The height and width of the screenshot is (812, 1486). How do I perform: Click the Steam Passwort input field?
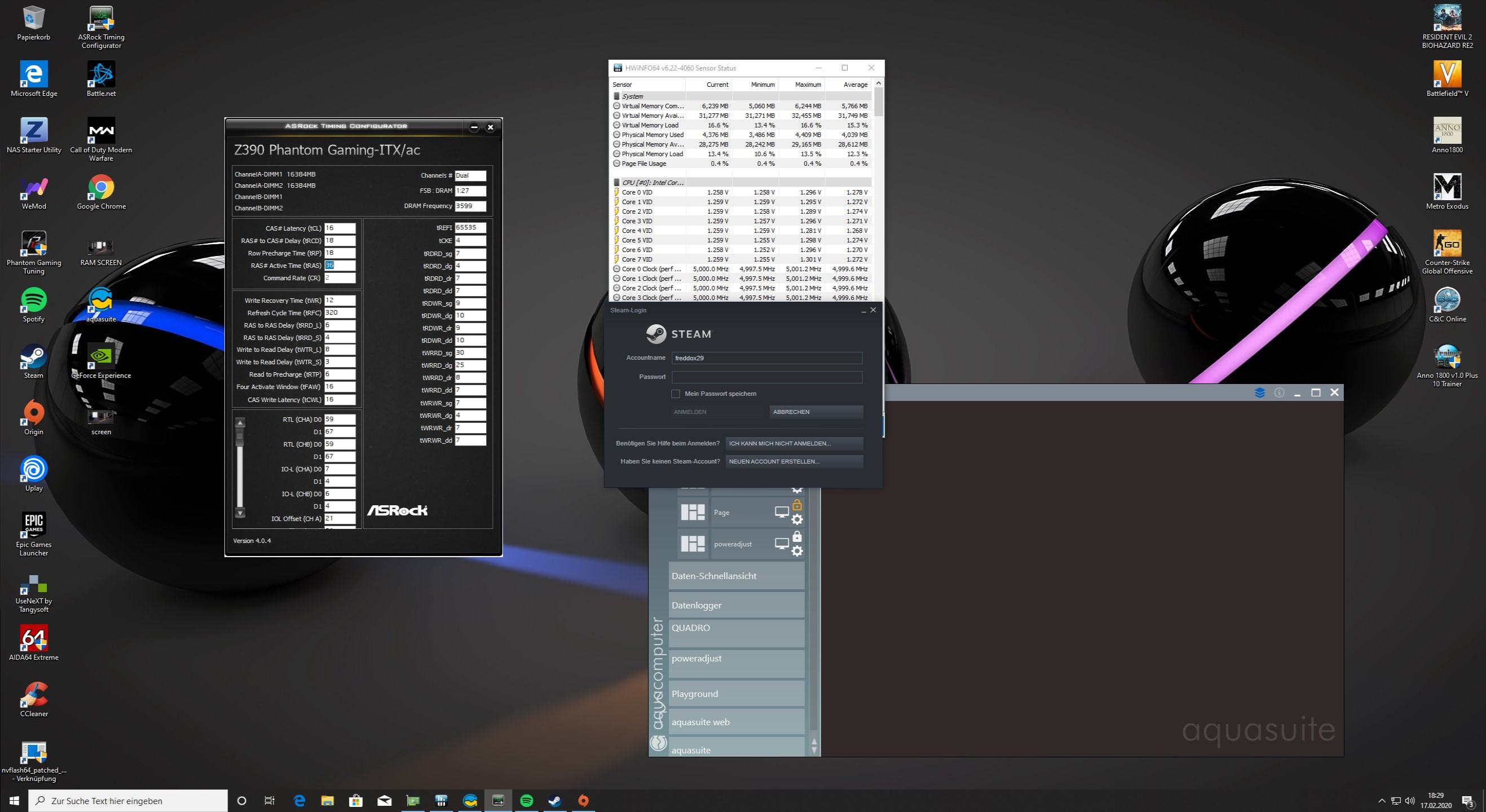click(766, 377)
